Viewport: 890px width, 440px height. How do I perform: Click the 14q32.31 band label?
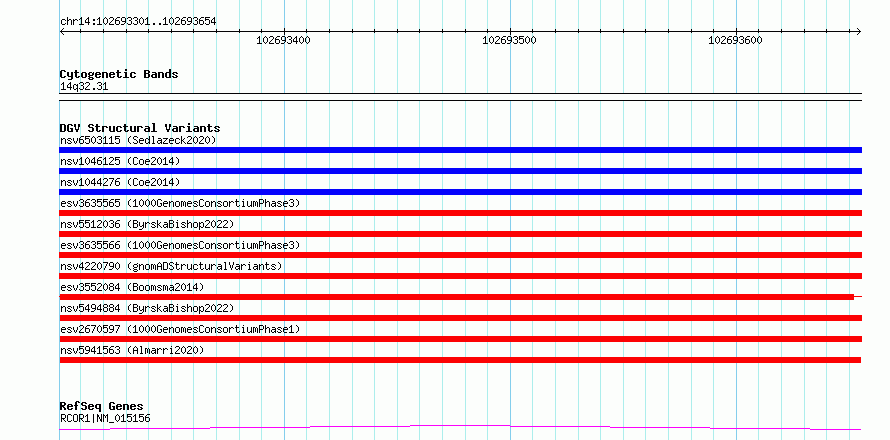coord(84,87)
